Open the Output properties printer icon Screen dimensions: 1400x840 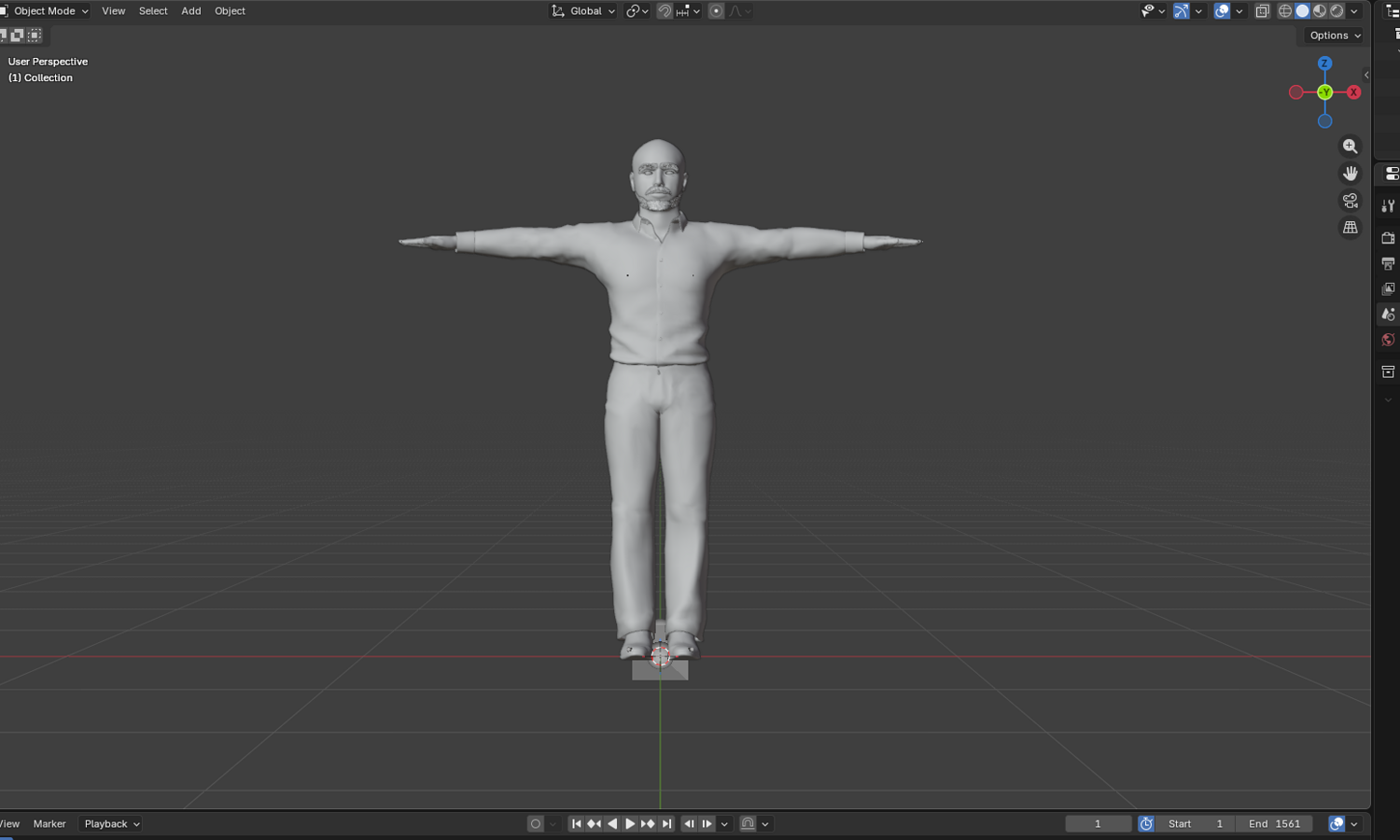pos(1388,263)
